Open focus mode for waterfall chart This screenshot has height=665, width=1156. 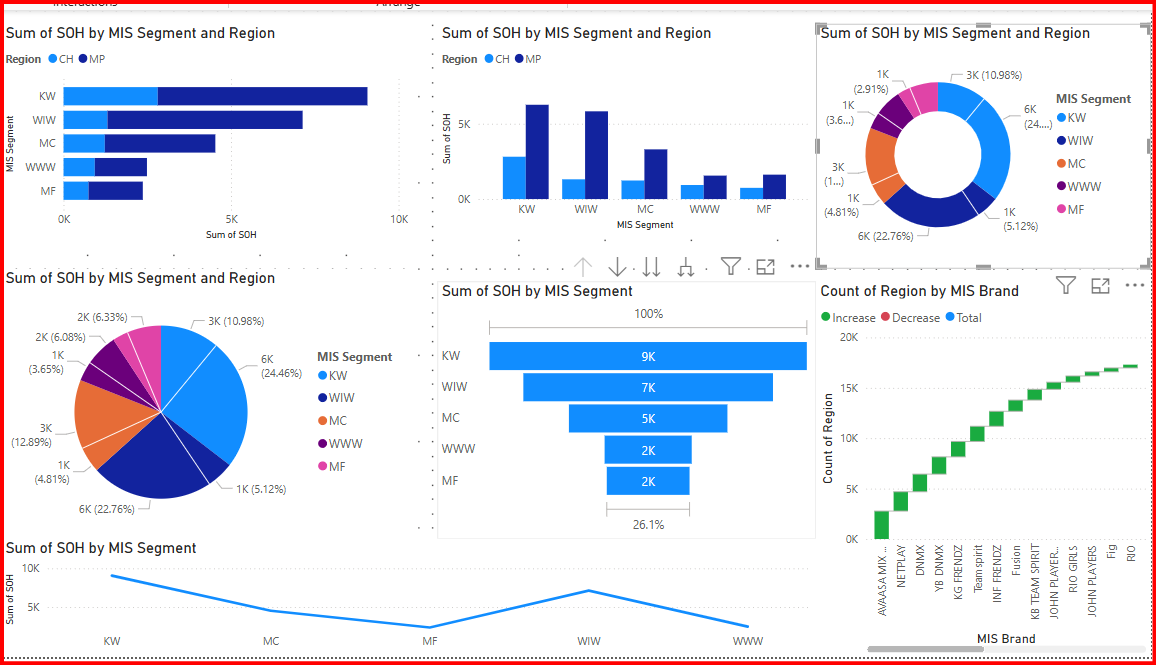pos(1100,286)
